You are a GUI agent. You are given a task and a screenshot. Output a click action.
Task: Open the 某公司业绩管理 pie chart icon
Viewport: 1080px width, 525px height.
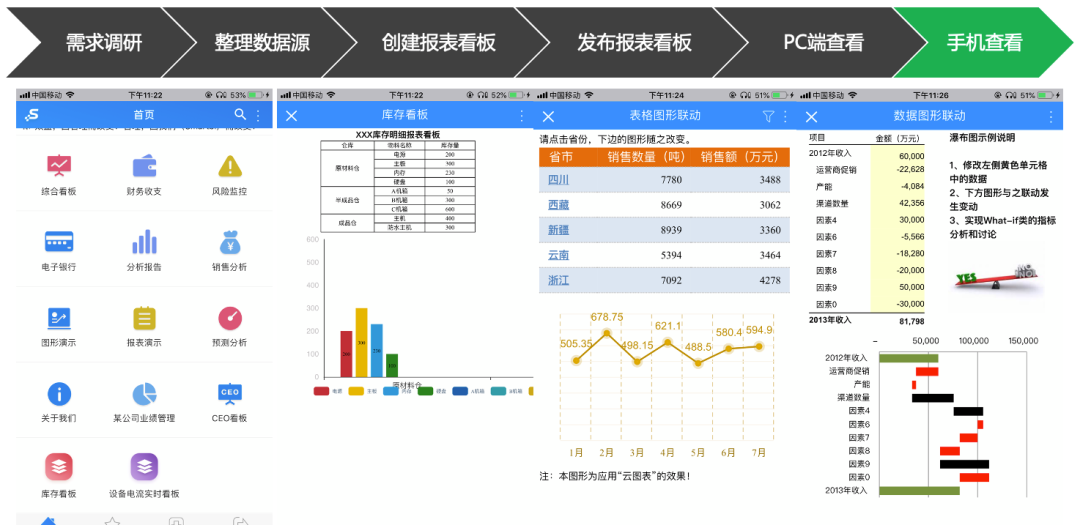pyautogui.click(x=145, y=393)
